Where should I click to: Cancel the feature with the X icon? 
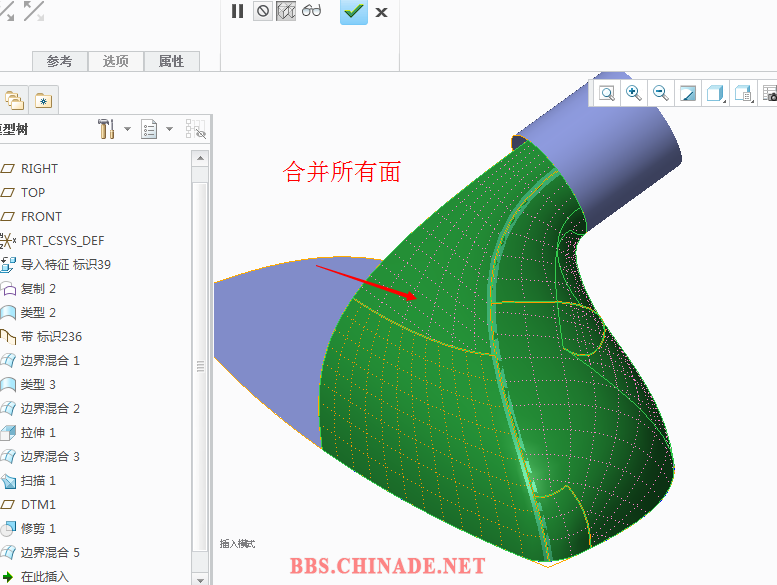381,13
